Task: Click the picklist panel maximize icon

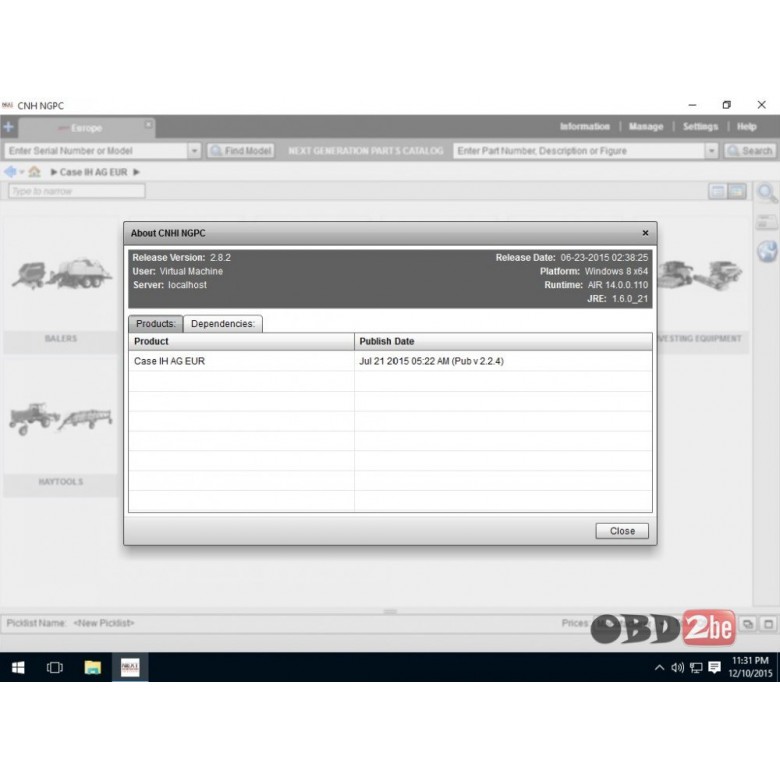Action: [768, 624]
